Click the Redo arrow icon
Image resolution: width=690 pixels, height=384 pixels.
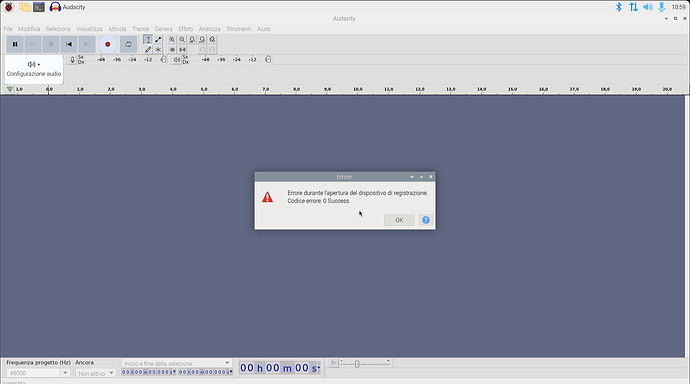click(x=213, y=50)
